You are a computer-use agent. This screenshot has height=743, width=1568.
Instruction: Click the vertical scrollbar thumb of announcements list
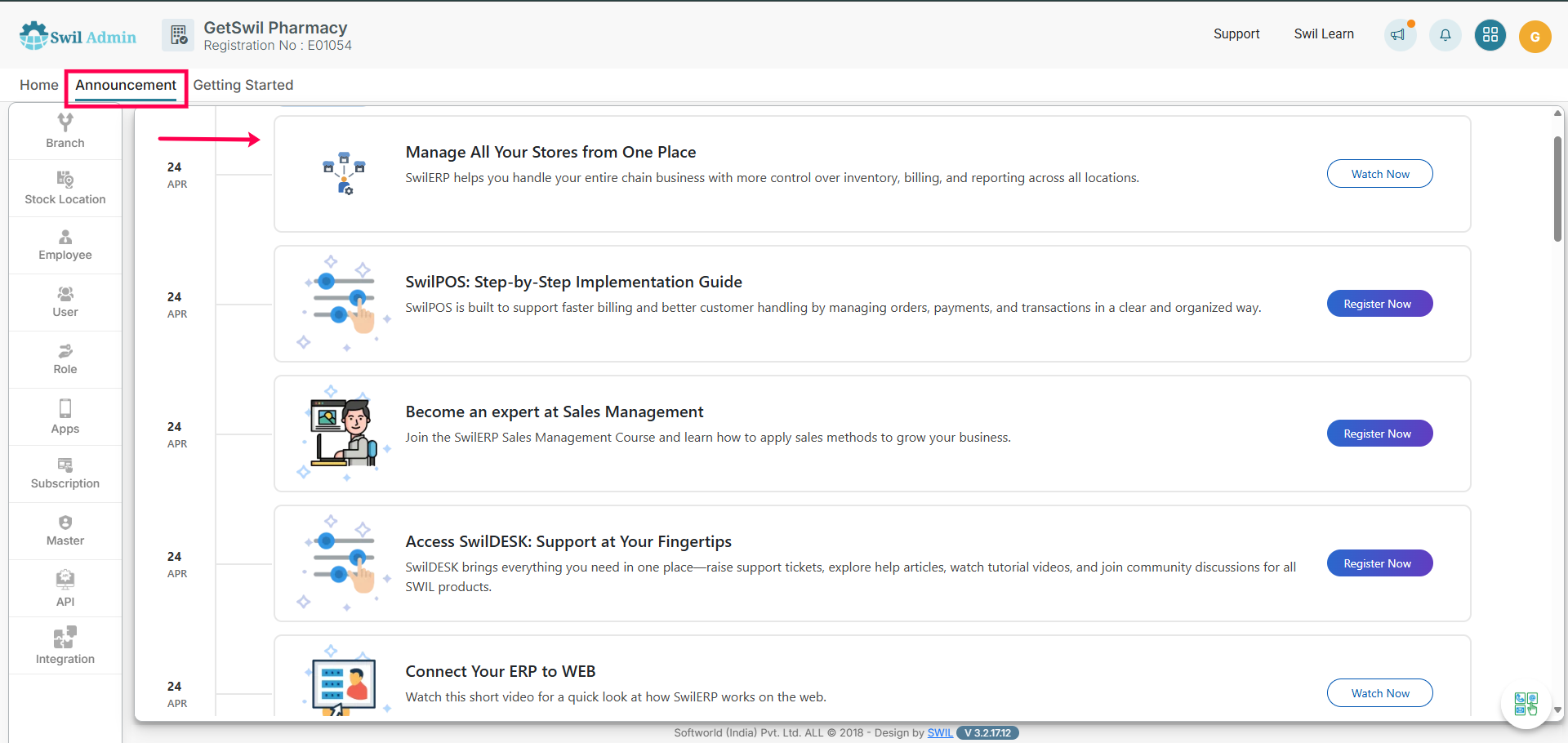(x=1557, y=189)
